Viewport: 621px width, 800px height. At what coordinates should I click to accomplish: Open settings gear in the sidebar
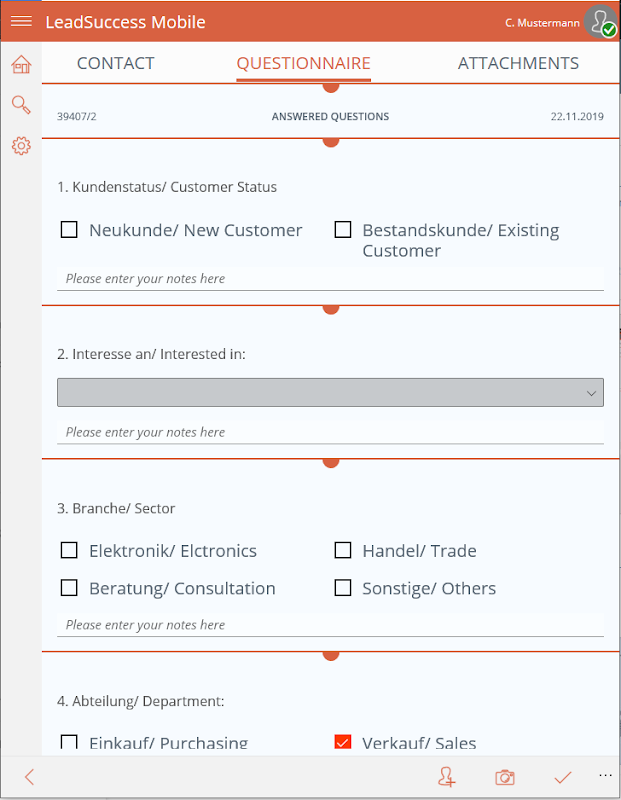point(21,146)
